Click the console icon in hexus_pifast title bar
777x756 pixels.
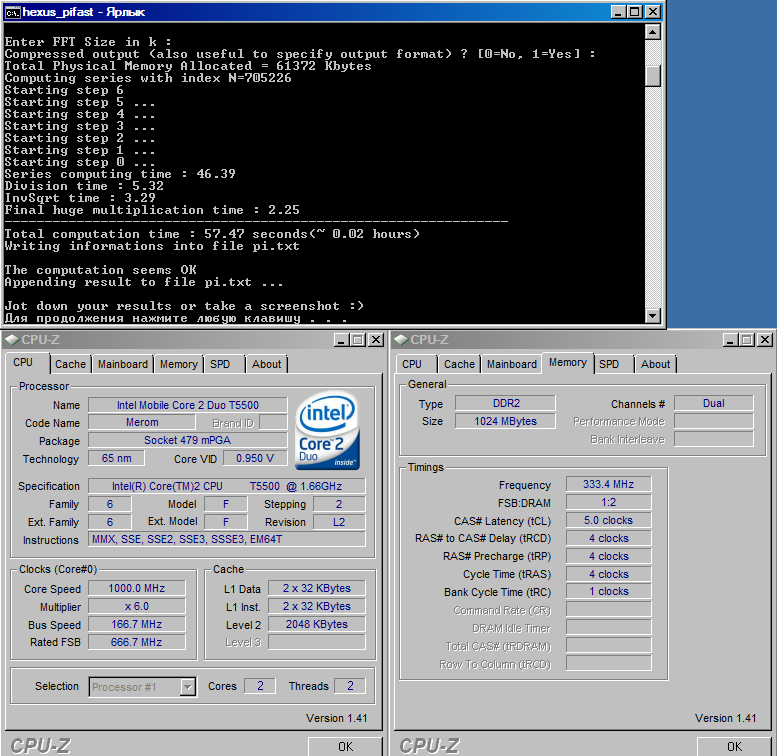[12, 12]
